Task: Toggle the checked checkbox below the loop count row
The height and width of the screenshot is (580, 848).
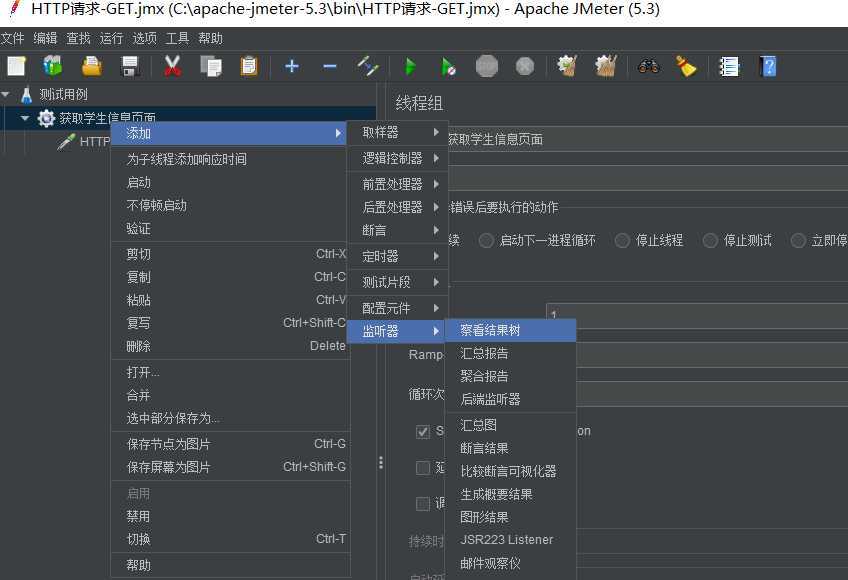Action: [423, 431]
